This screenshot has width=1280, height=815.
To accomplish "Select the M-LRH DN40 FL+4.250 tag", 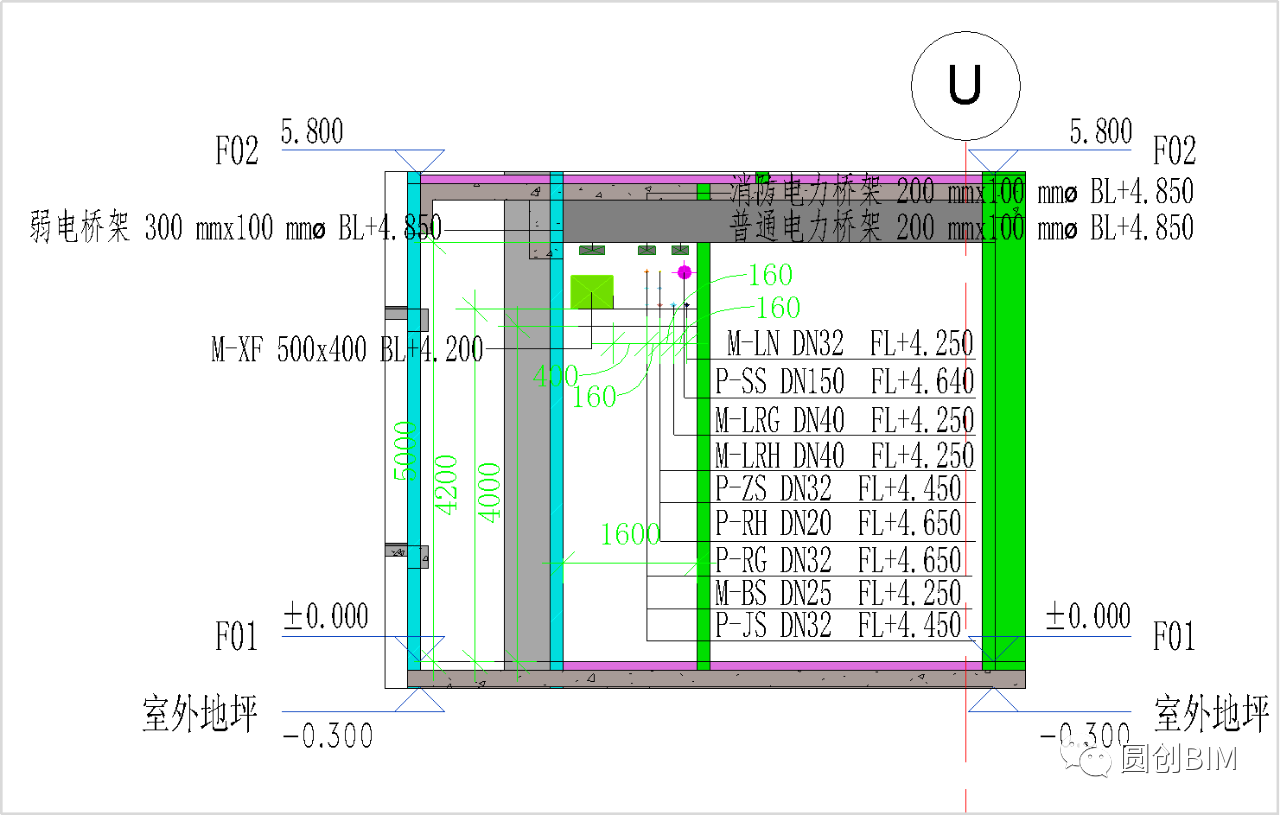I will 845,455.
